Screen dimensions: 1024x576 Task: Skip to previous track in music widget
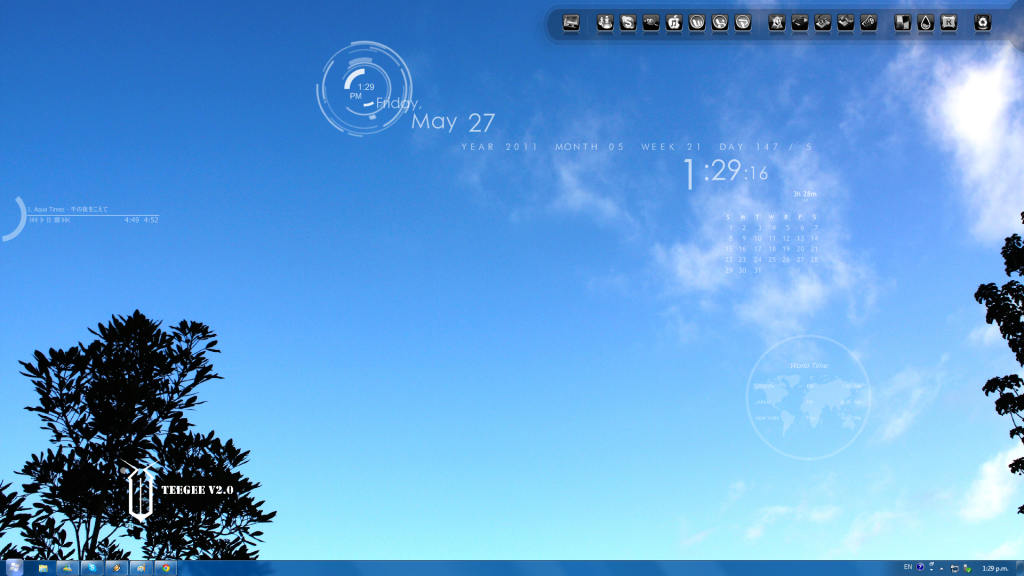[33, 220]
